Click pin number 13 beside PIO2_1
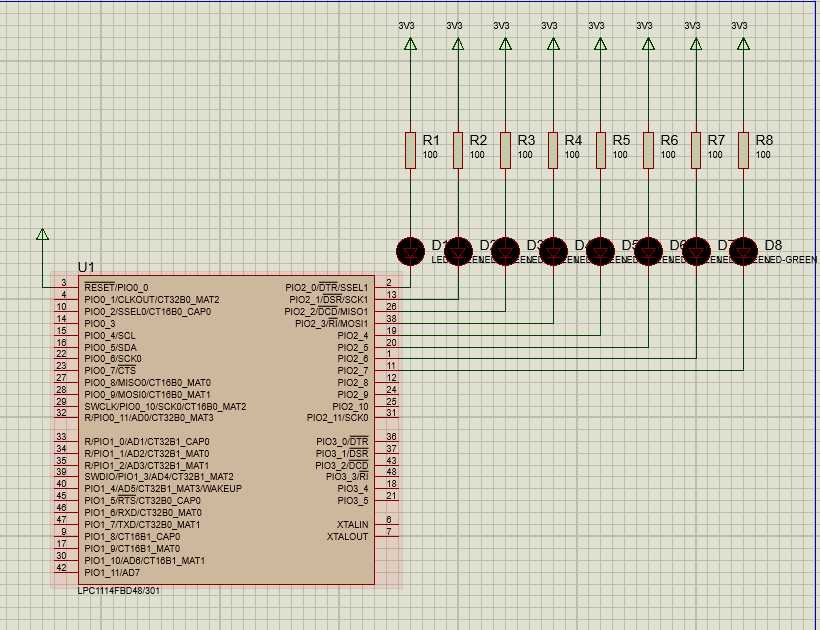 (391, 295)
